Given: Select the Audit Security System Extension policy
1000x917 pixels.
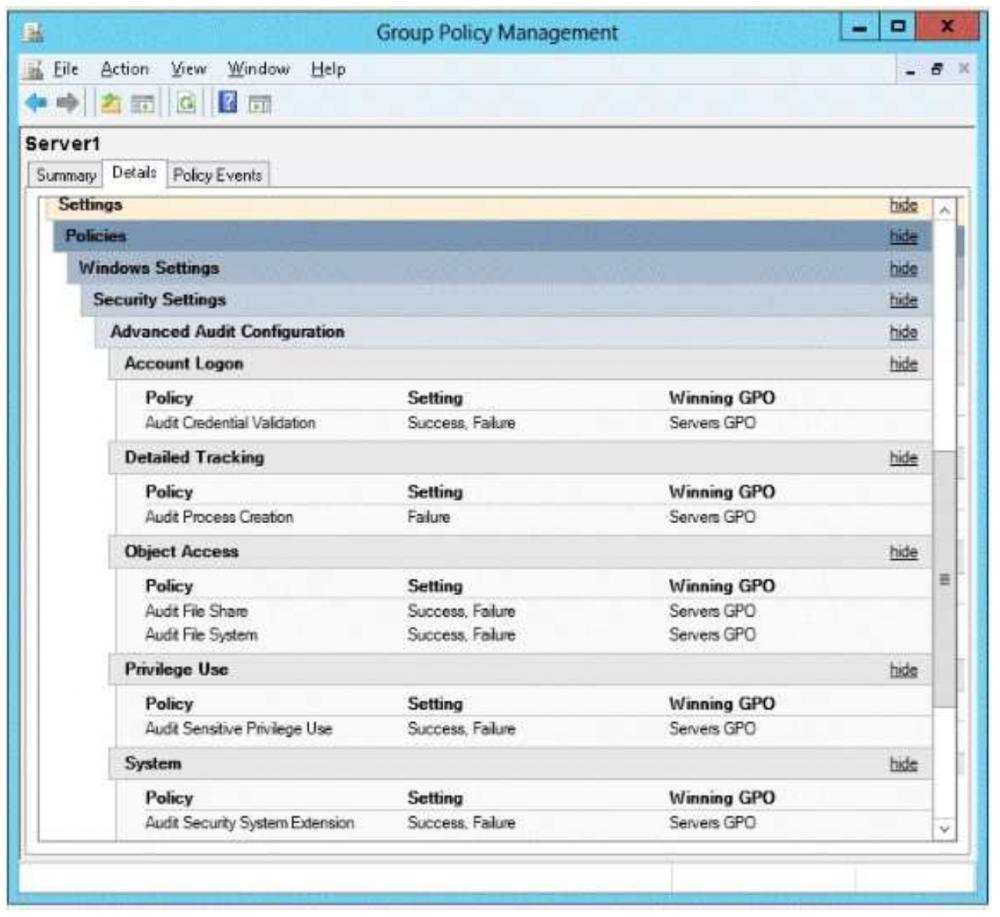Looking at the screenshot, I should pos(249,823).
